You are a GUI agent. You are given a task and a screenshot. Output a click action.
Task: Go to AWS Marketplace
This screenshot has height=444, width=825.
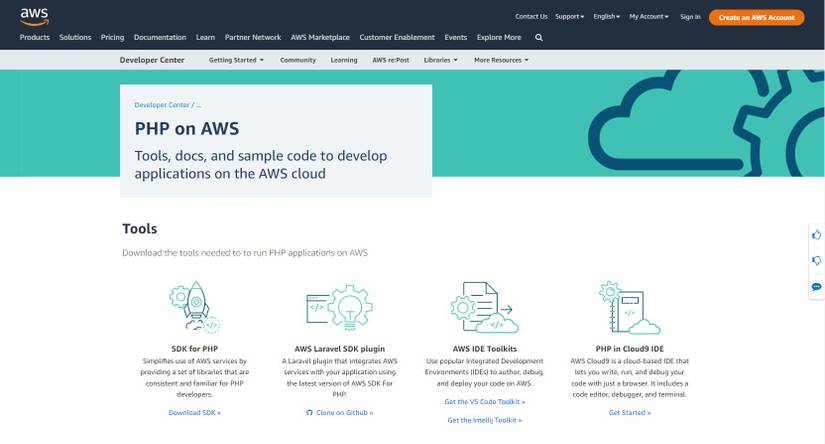click(x=320, y=37)
